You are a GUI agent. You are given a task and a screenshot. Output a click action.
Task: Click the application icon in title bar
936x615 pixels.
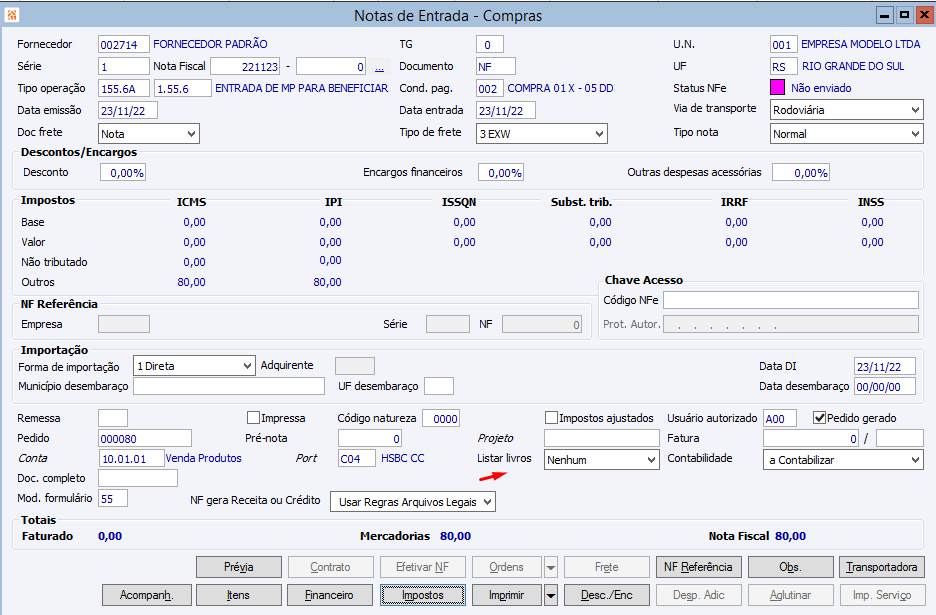point(12,15)
